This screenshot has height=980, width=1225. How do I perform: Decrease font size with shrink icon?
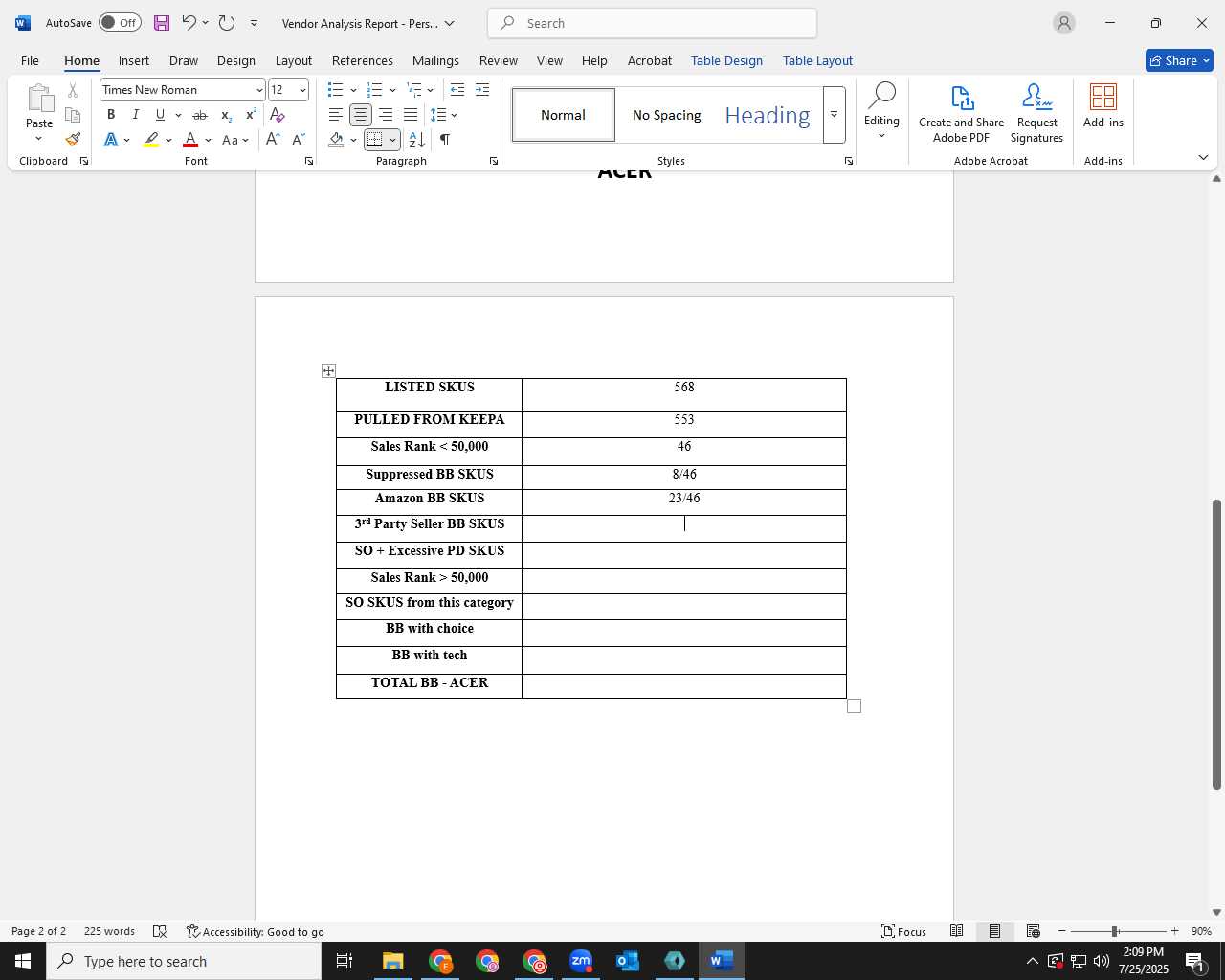[x=298, y=140]
